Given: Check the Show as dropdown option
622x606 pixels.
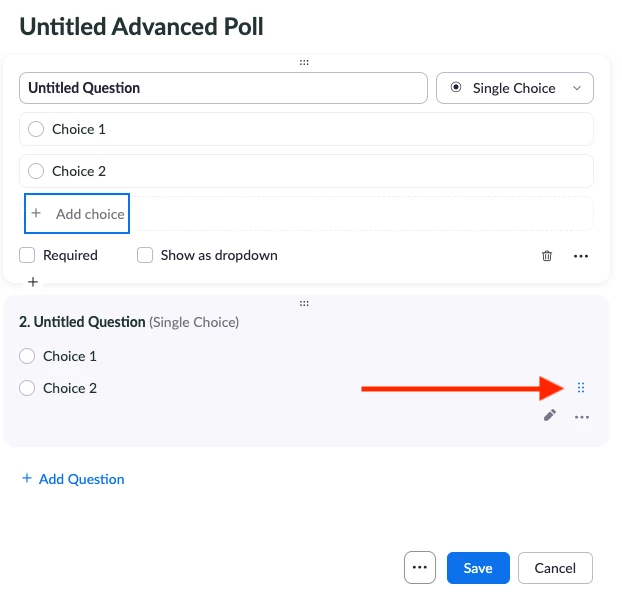Looking at the screenshot, I should coord(146,255).
